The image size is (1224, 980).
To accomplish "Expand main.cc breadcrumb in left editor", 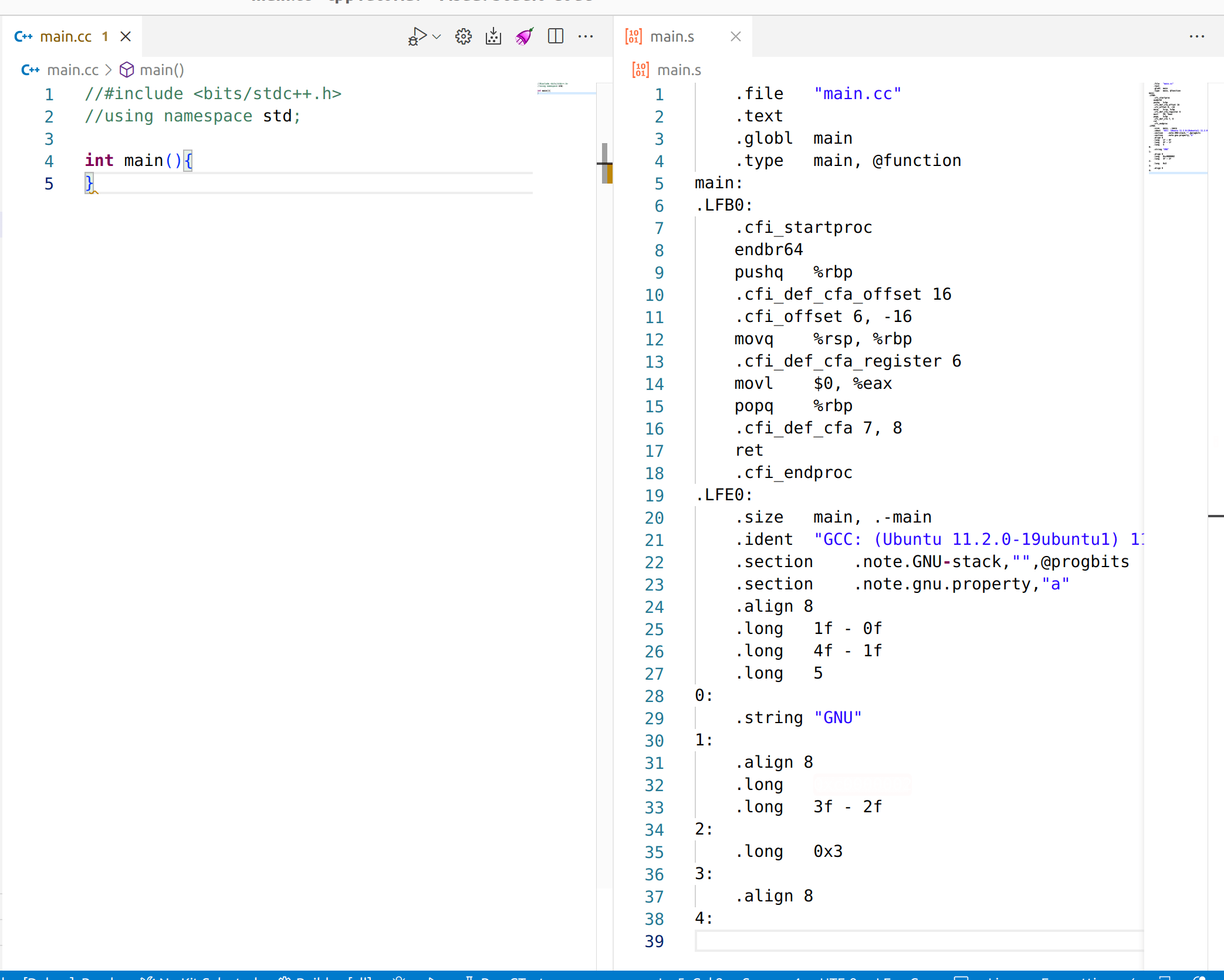I will [72, 70].
